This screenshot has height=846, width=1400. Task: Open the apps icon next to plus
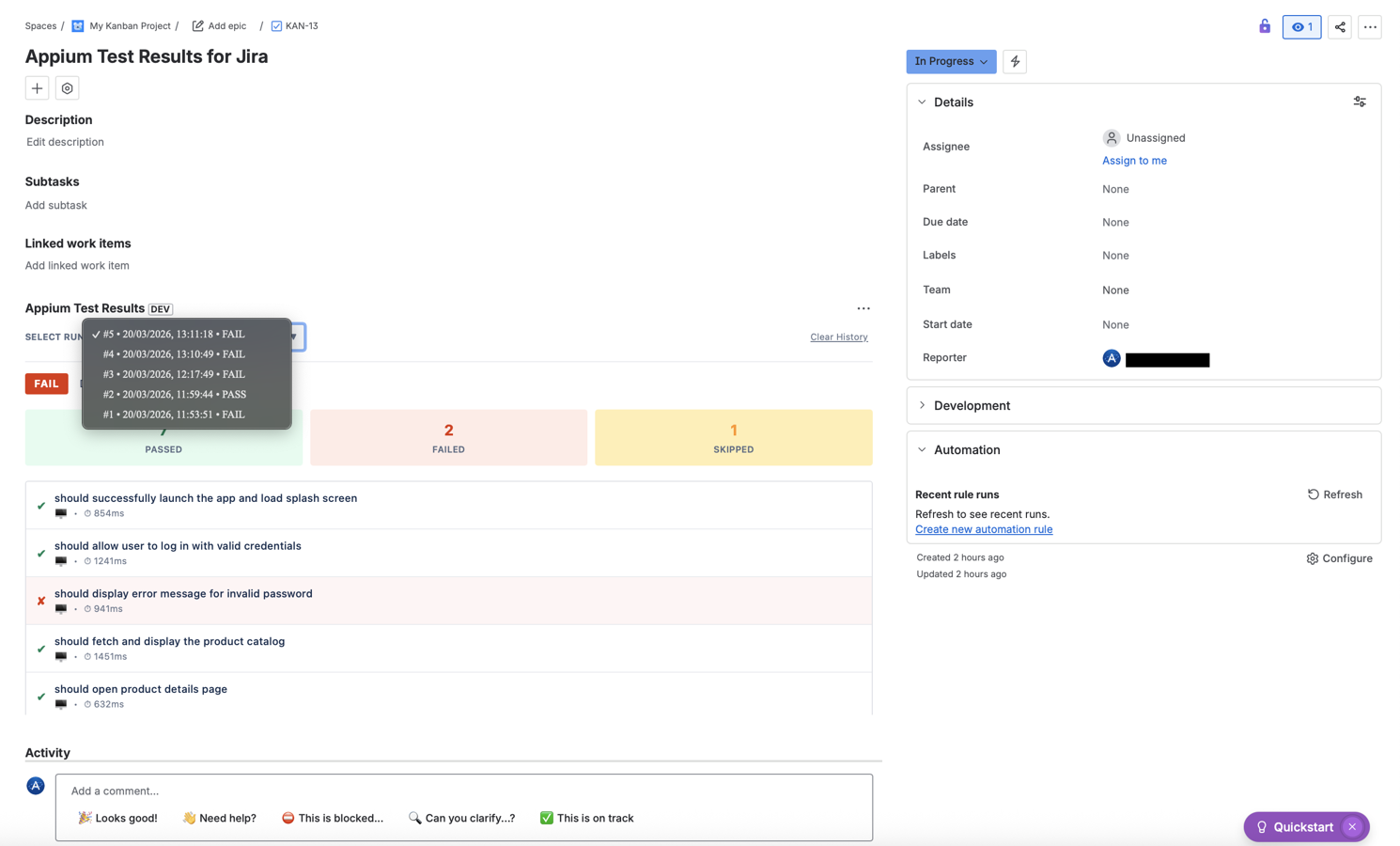point(67,87)
